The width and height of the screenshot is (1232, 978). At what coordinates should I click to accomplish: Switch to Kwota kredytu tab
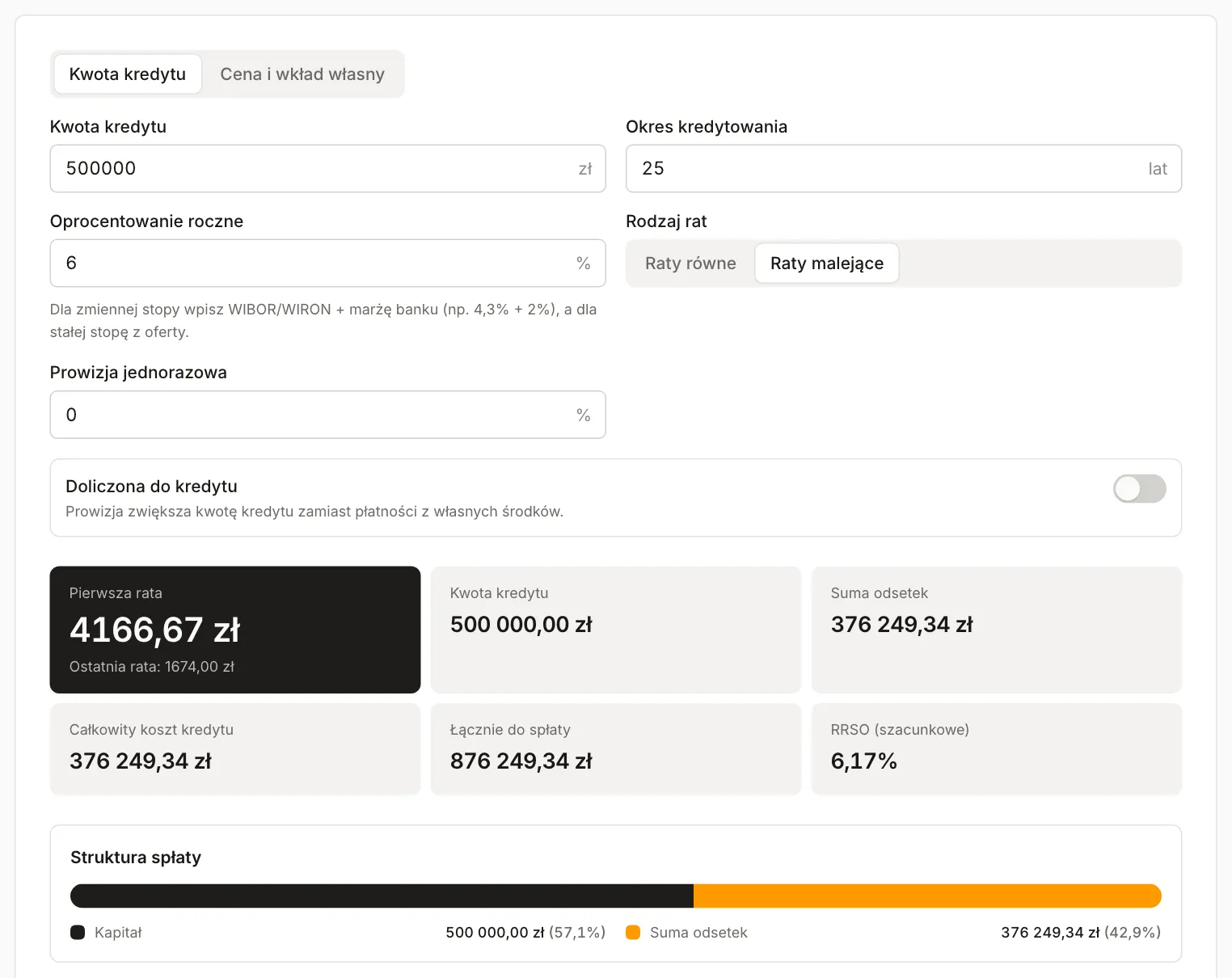tap(128, 74)
